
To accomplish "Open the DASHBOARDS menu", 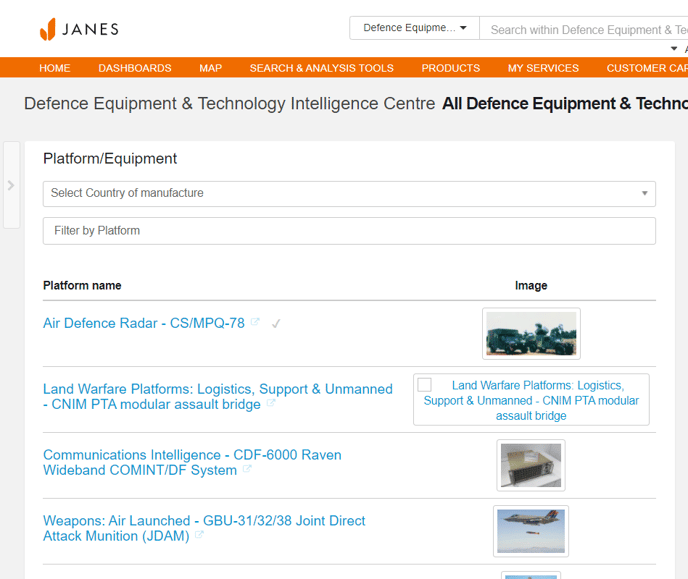I will click(135, 68).
